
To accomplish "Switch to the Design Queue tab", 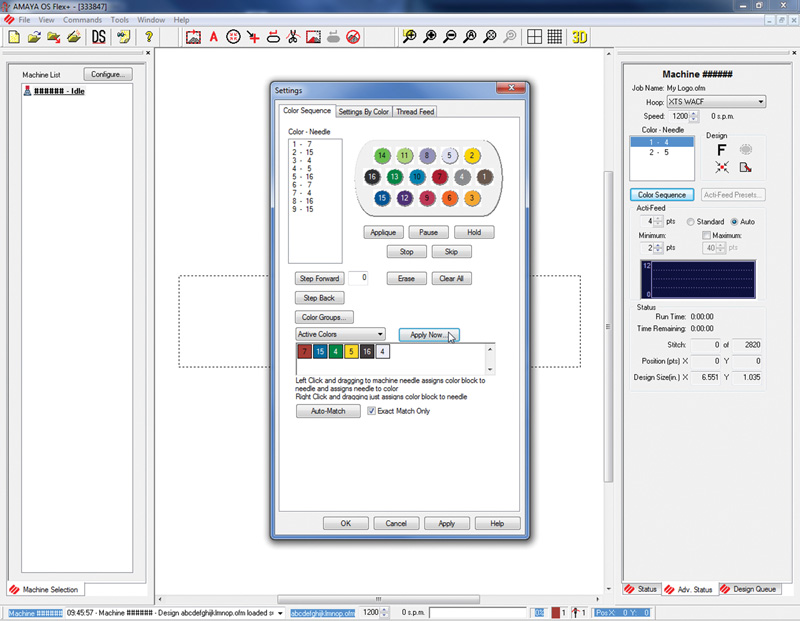I will 748,589.
